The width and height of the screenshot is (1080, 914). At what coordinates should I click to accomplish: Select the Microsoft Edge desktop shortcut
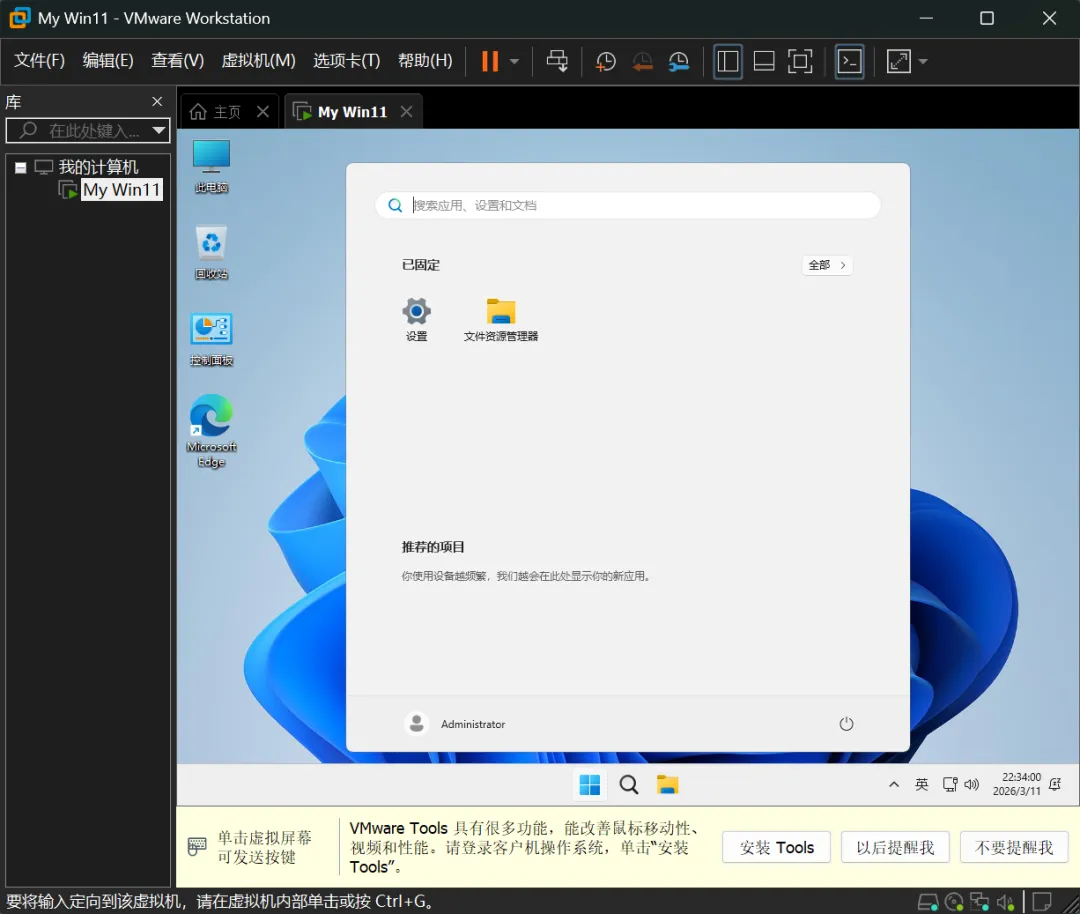pos(211,430)
